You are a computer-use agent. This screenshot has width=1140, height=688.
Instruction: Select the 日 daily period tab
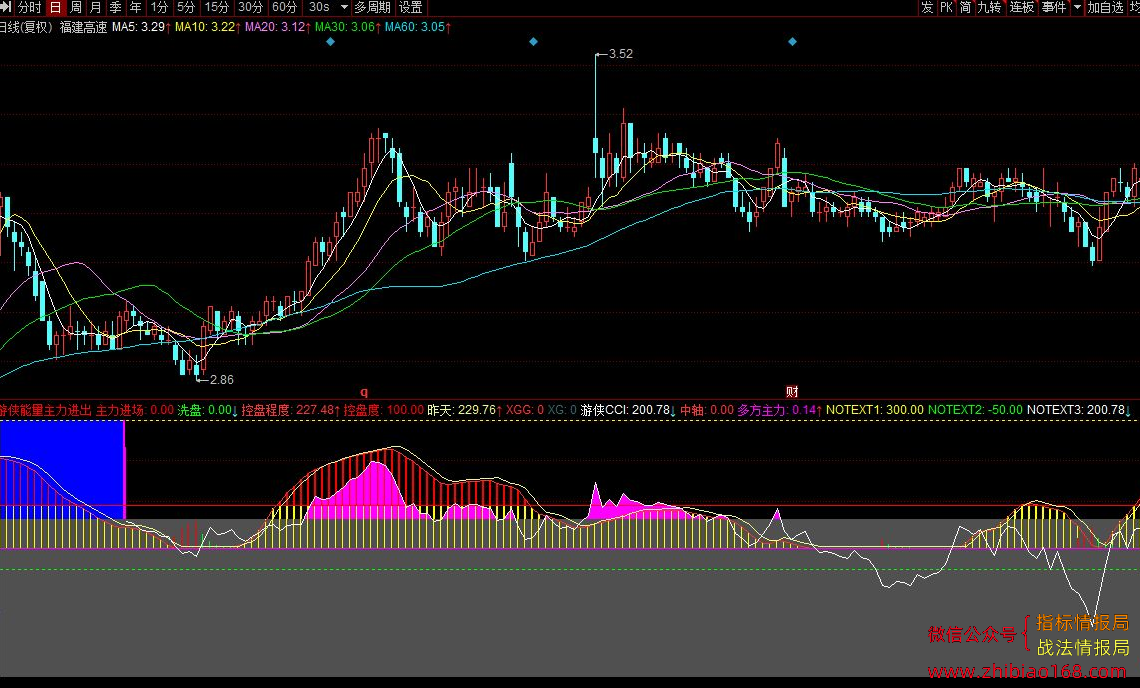55,7
